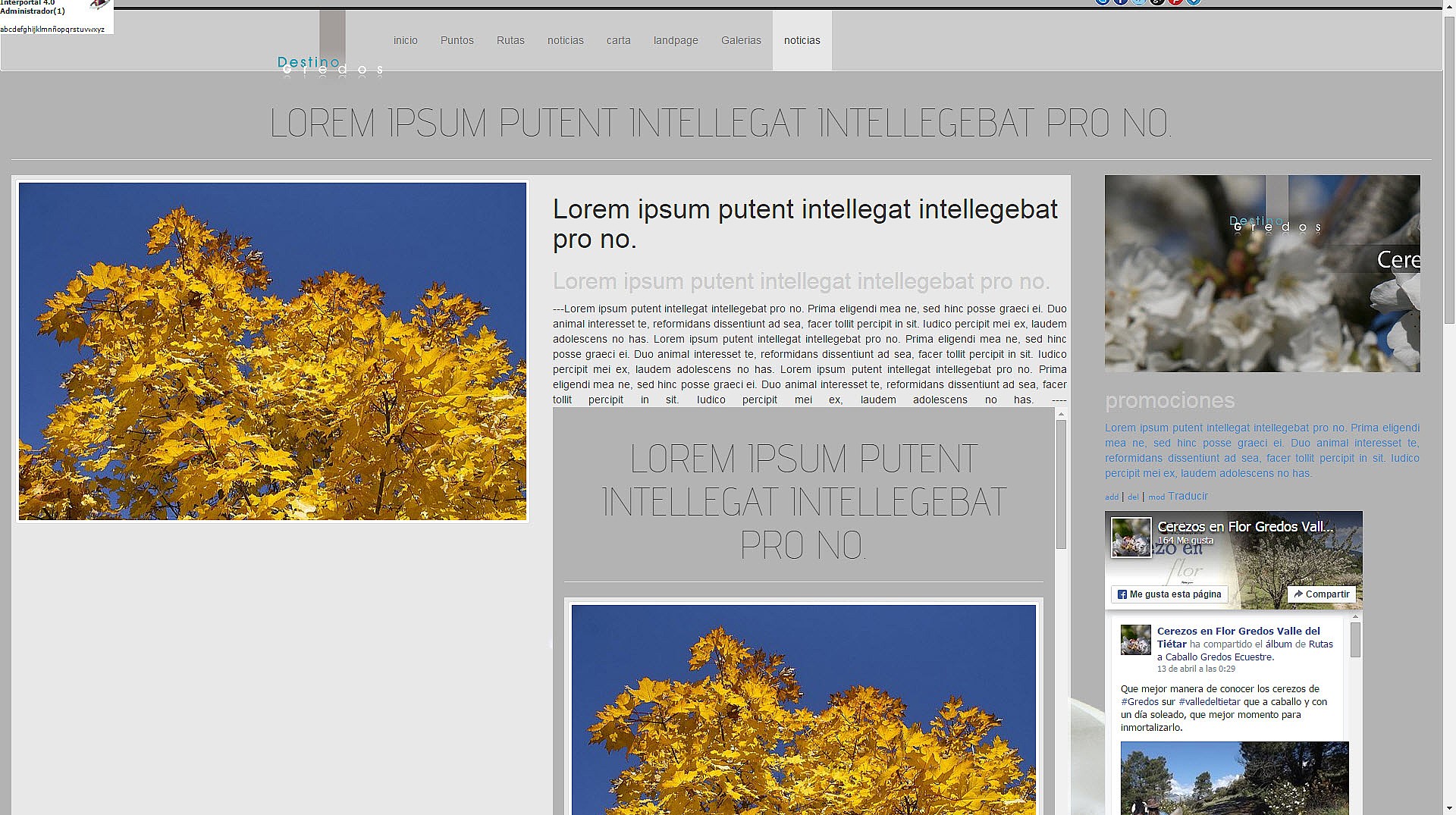Select noticias between Rutas and carta

coord(566,40)
